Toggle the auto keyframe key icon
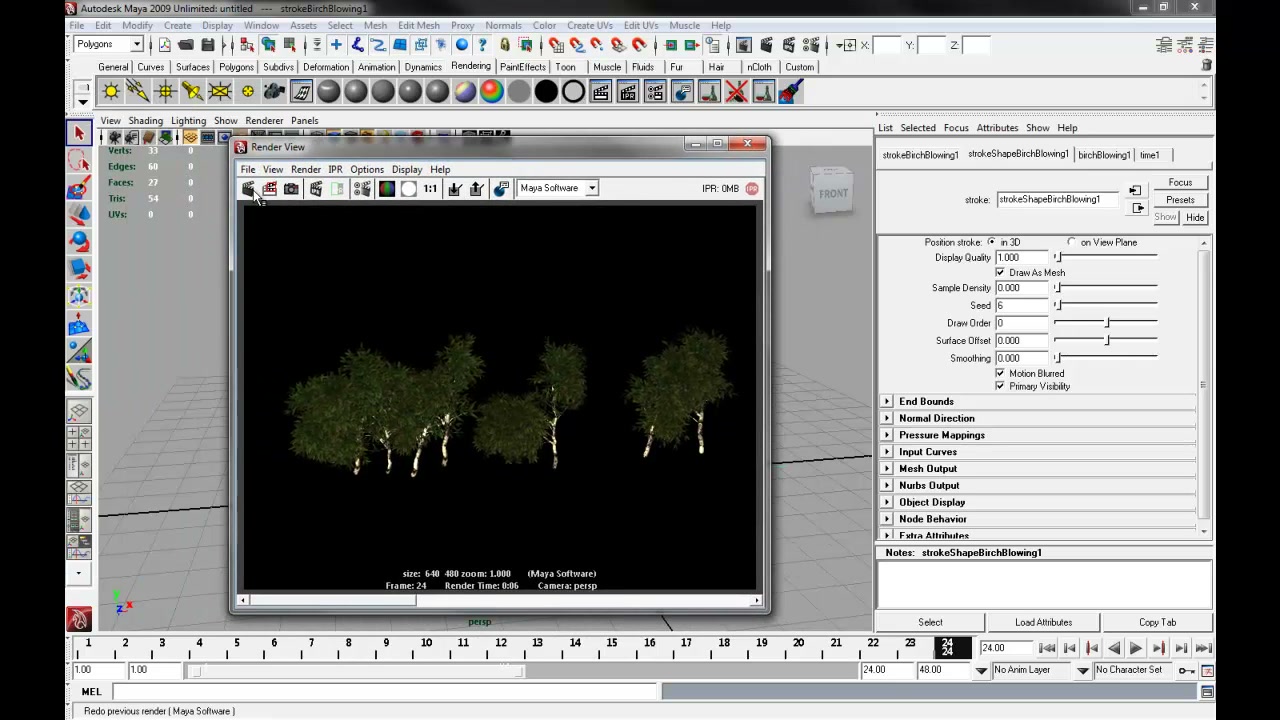Image resolution: width=1280 pixels, height=720 pixels. coord(1186,670)
